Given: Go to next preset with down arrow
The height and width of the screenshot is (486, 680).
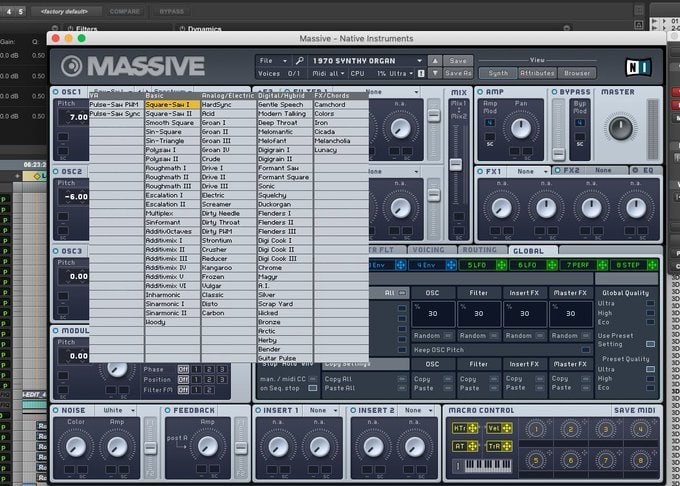Looking at the screenshot, I should pyautogui.click(x=435, y=73).
